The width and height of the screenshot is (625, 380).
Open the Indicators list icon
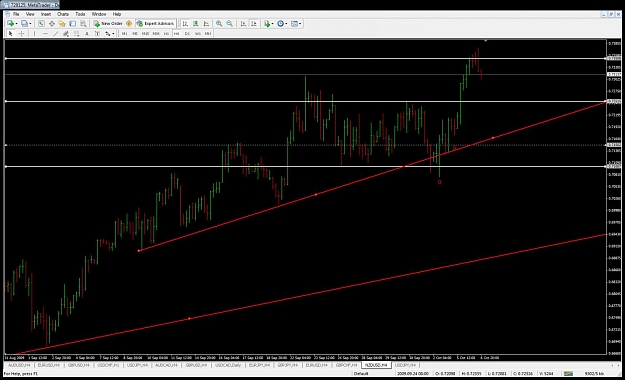pyautogui.click(x=267, y=24)
